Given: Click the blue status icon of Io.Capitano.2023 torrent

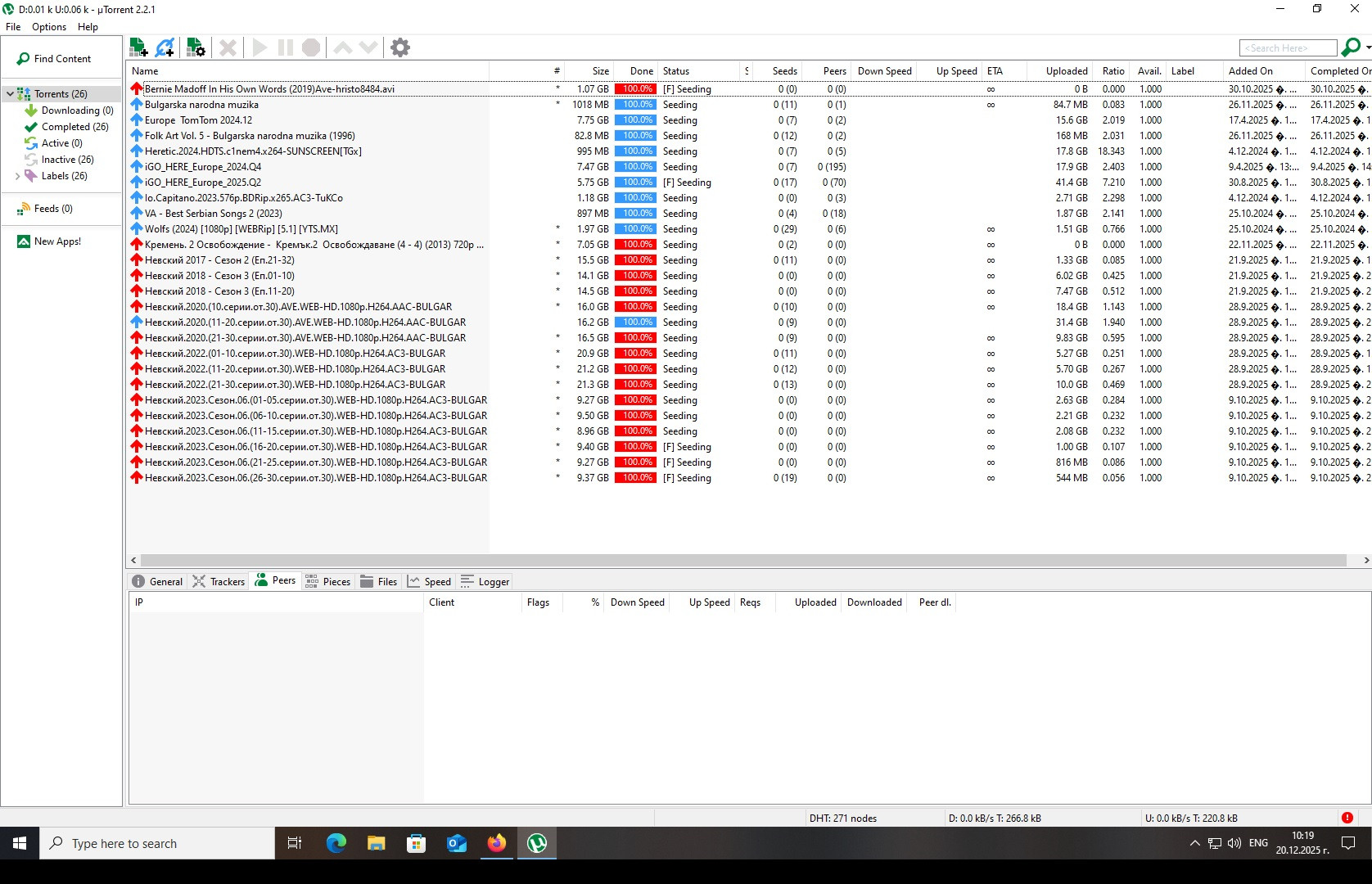Looking at the screenshot, I should [x=137, y=198].
